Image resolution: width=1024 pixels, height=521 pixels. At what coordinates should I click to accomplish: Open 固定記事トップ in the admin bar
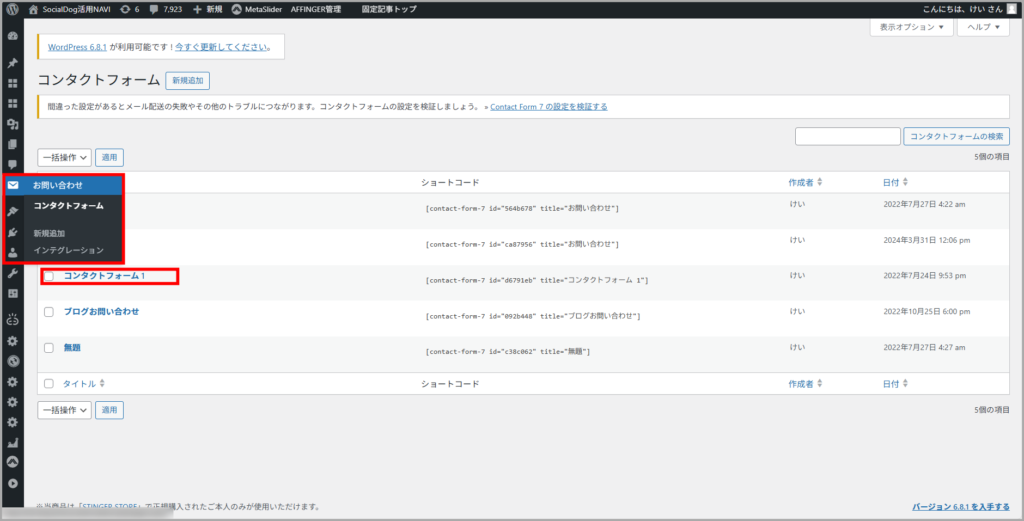389,9
